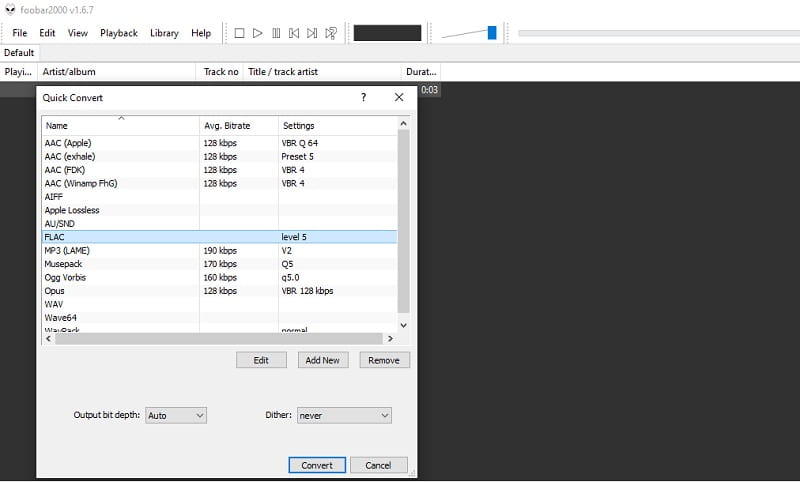Viewport: 800px width, 482px height.
Task: Click the Pause icon in toolbar
Action: pyautogui.click(x=276, y=33)
